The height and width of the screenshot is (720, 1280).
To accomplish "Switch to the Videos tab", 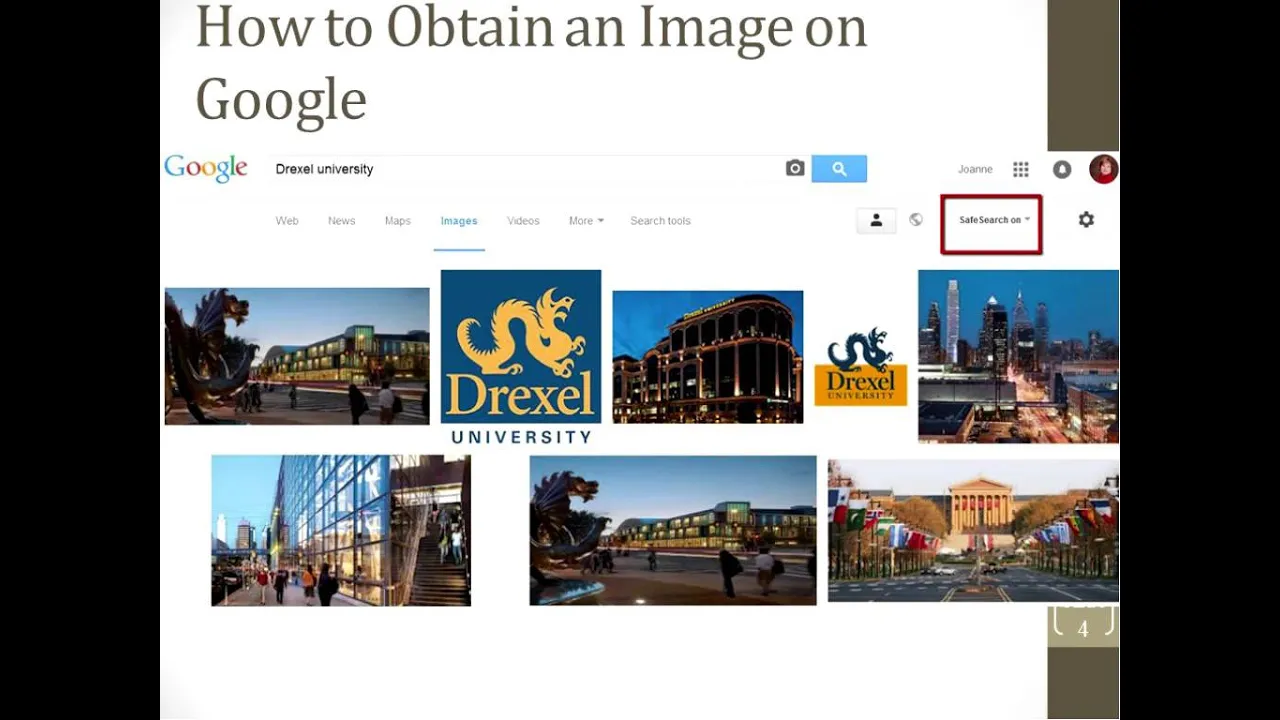I will [523, 221].
